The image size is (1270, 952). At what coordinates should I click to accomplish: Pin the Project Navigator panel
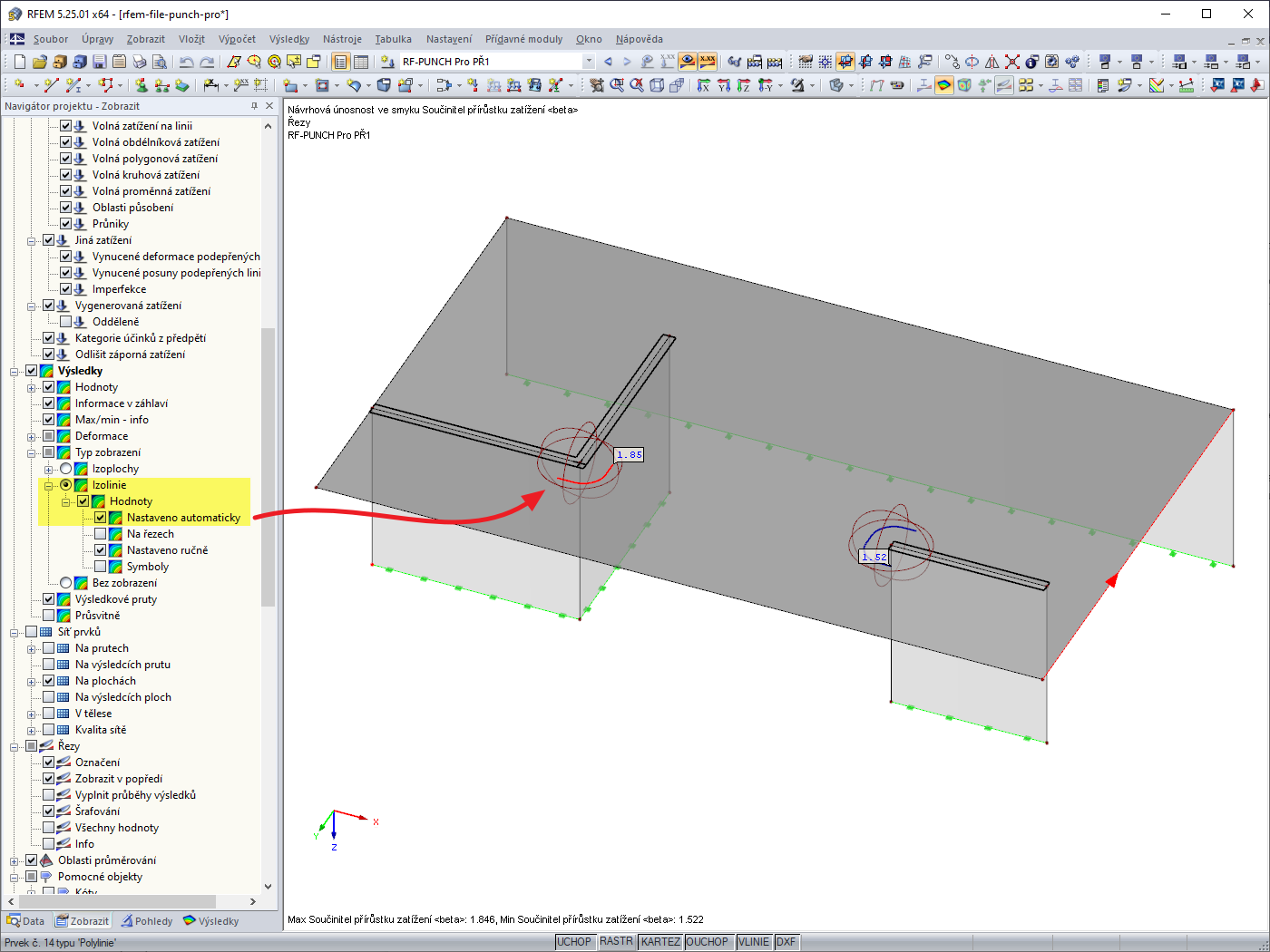(254, 106)
